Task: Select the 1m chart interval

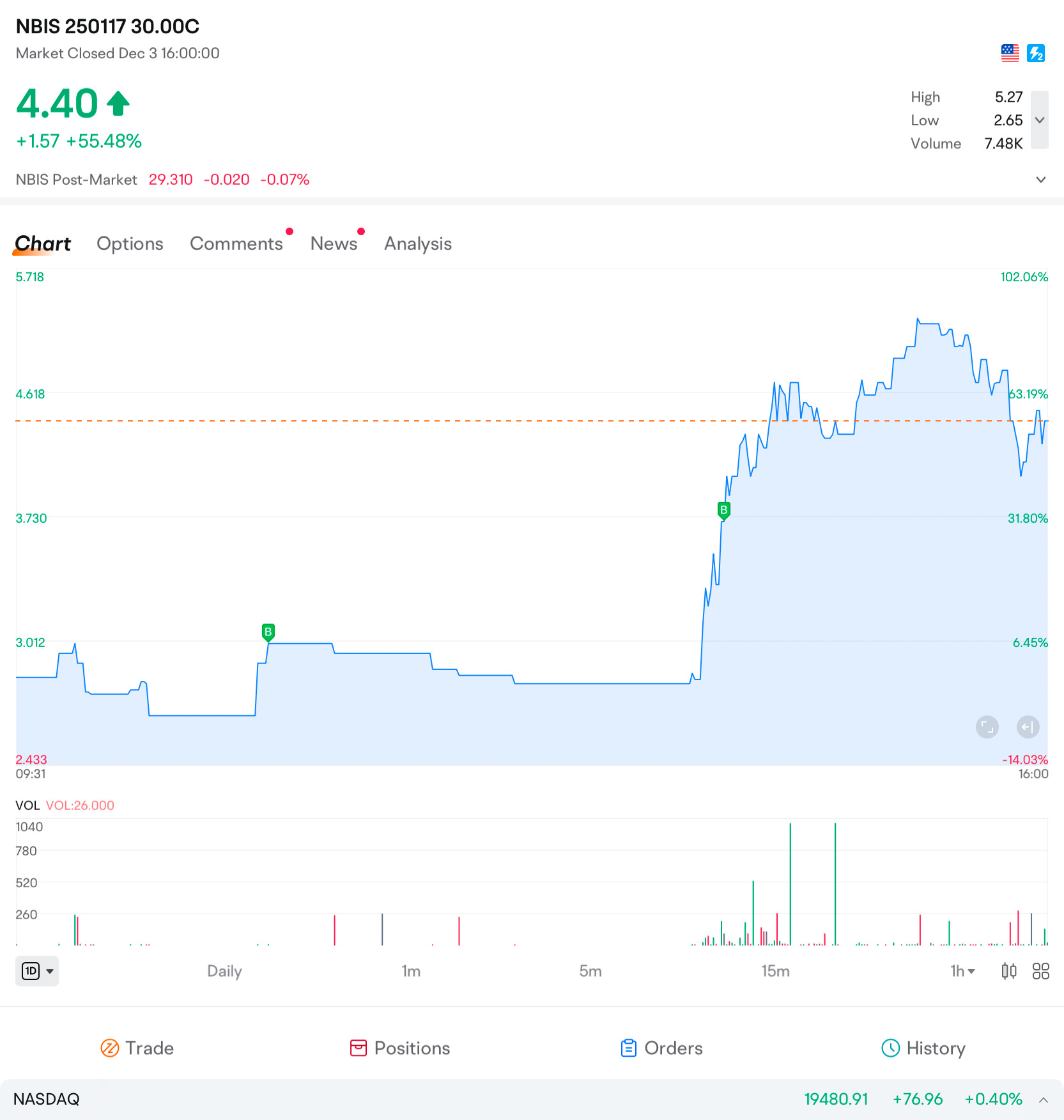Action: pos(411,971)
